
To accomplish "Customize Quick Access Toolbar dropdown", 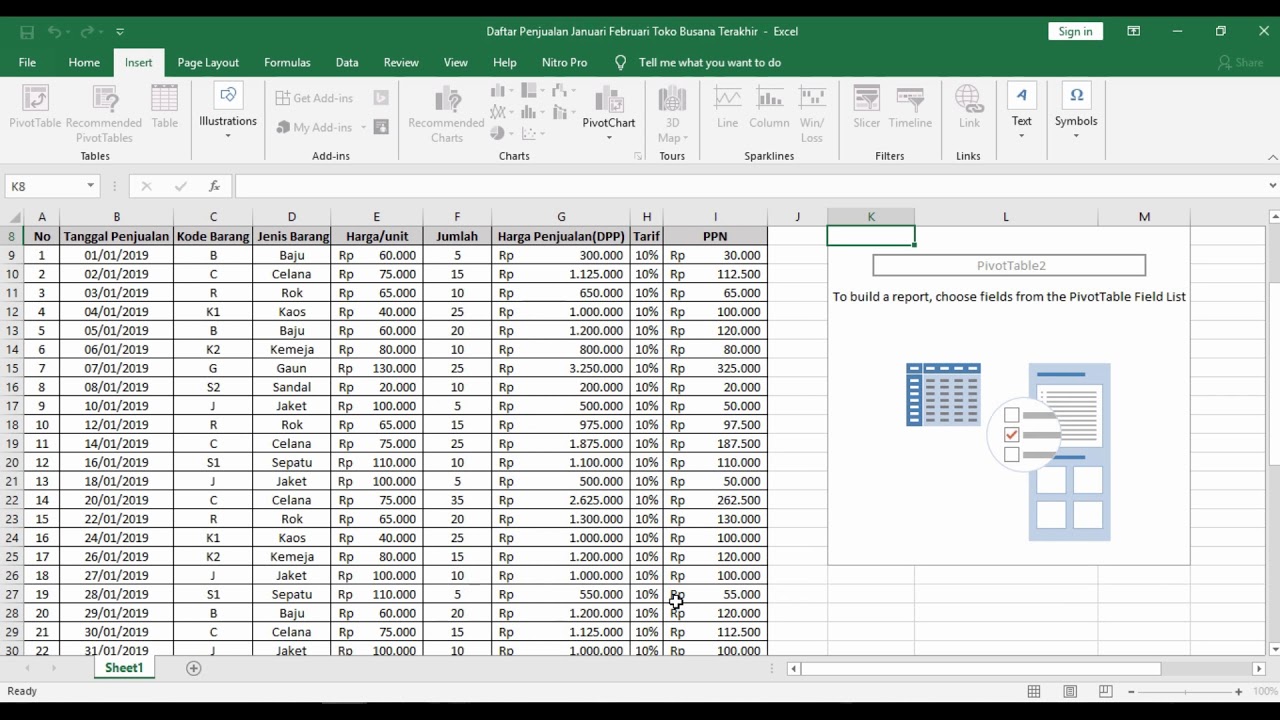I will 120,32.
